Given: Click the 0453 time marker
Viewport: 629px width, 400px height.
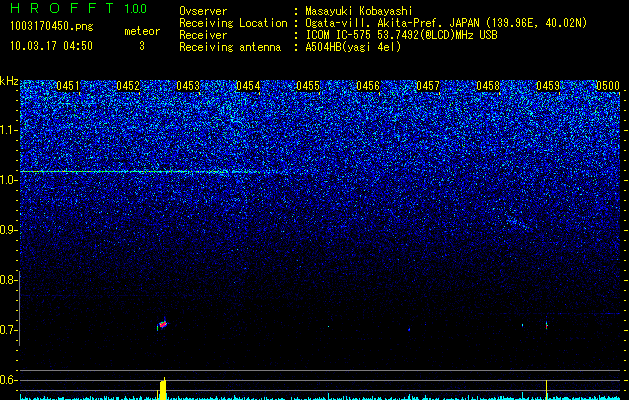Looking at the screenshot, I should [x=188, y=86].
